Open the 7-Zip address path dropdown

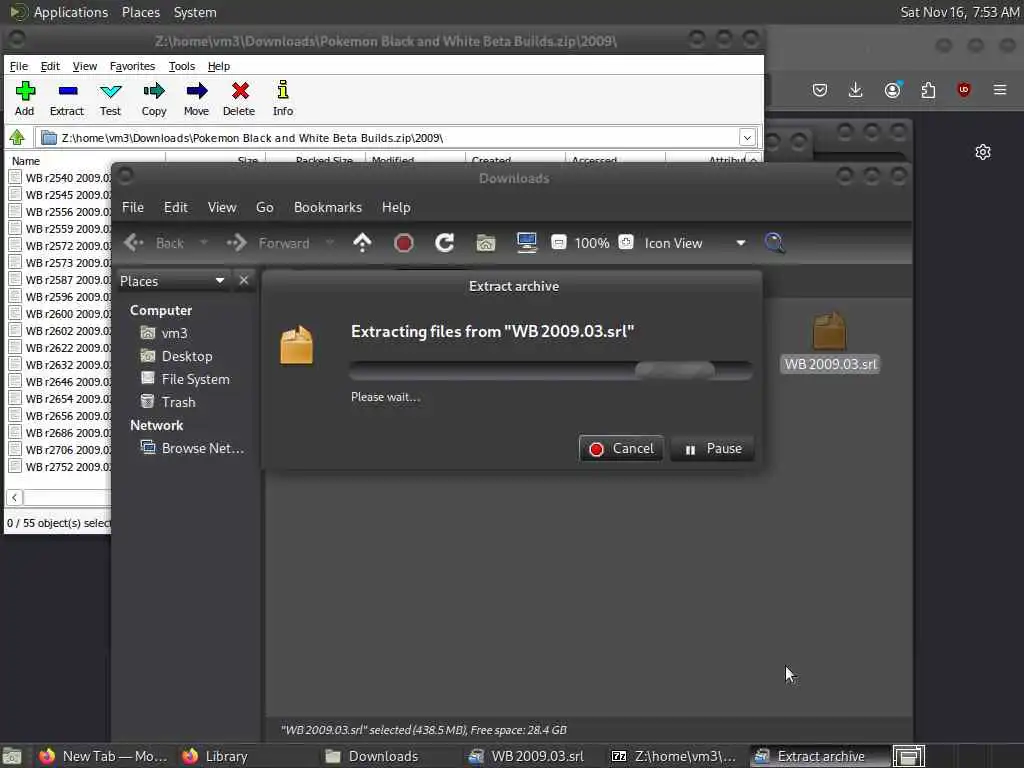point(748,138)
